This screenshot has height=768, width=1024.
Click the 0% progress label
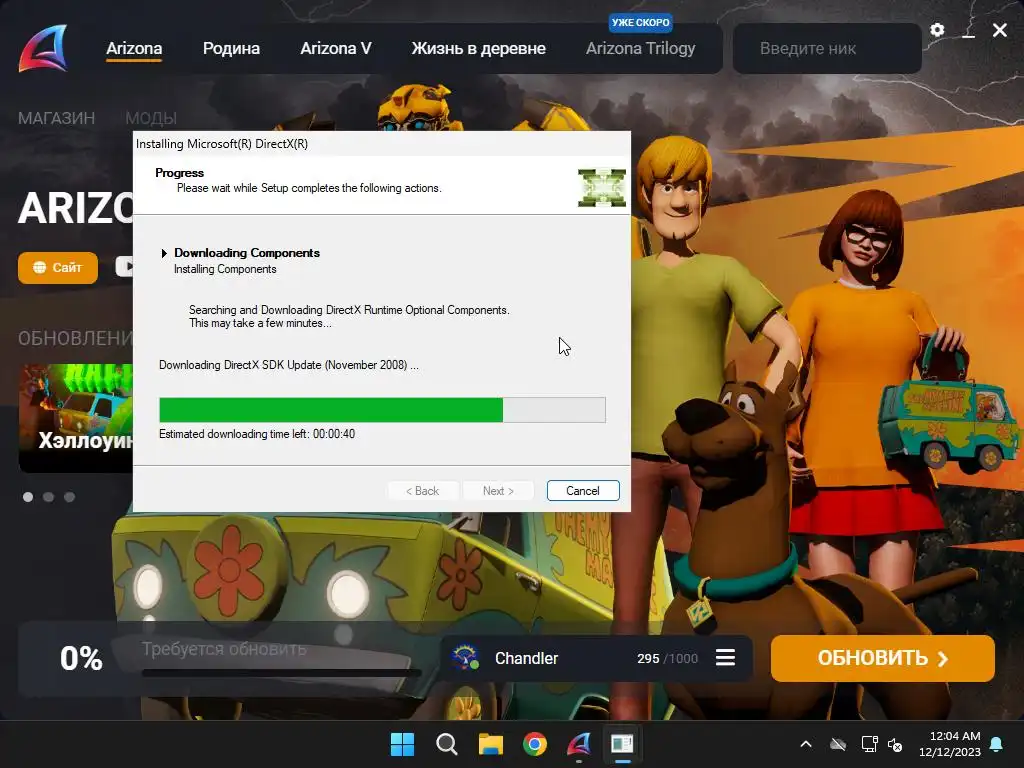[x=81, y=658]
